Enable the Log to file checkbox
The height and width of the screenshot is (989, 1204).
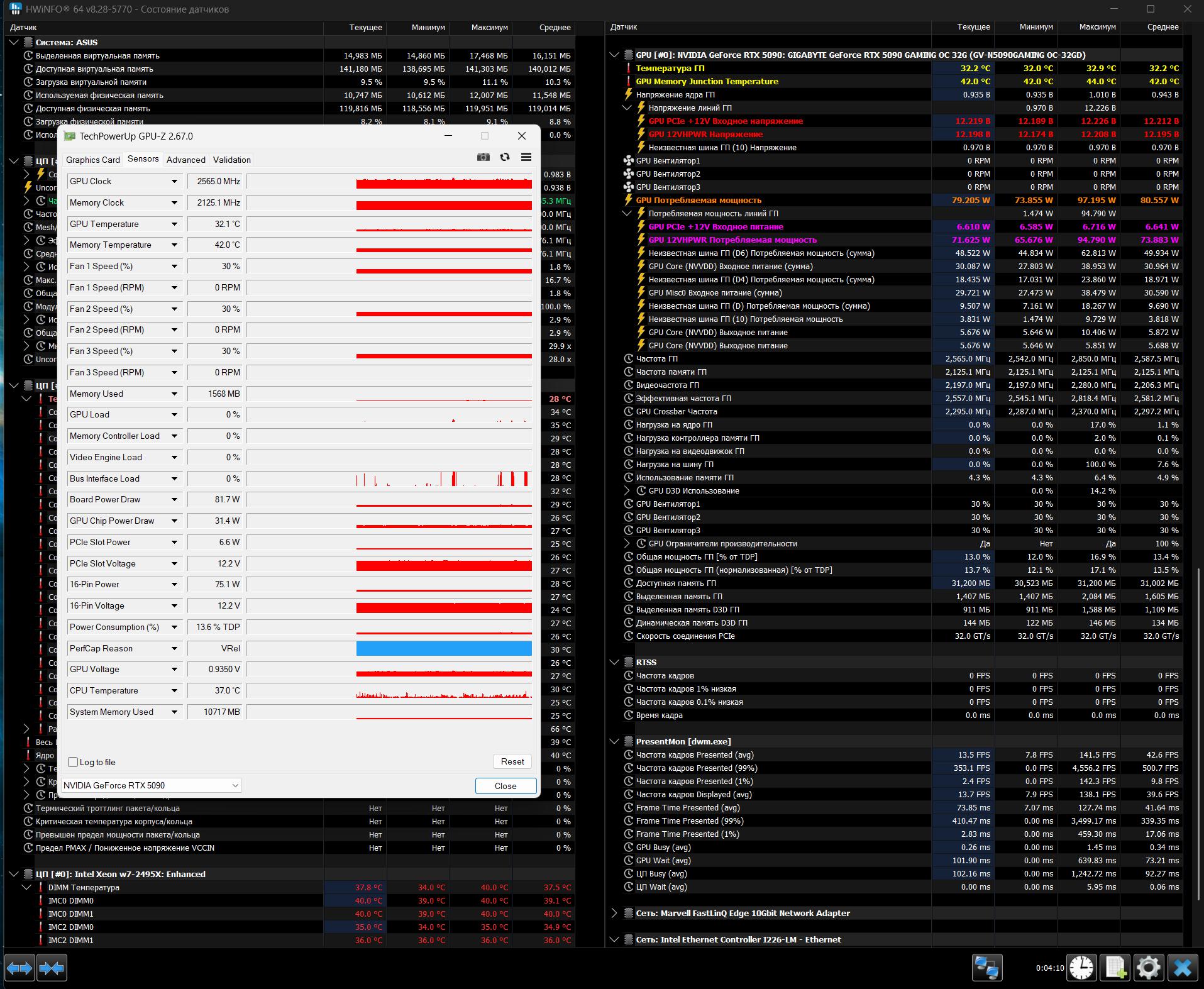click(x=73, y=762)
